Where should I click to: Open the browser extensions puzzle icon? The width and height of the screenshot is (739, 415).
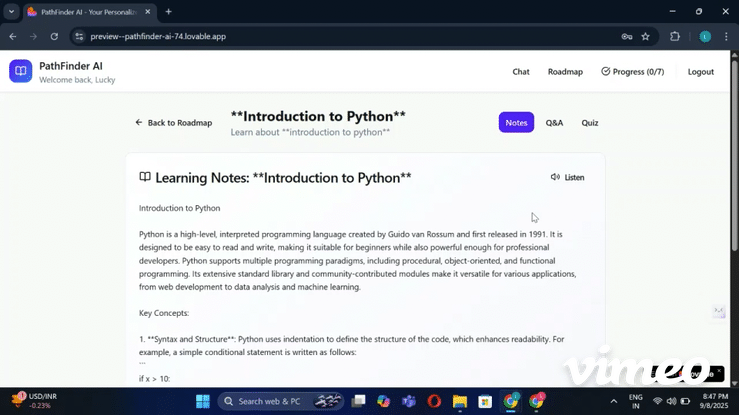(x=675, y=36)
